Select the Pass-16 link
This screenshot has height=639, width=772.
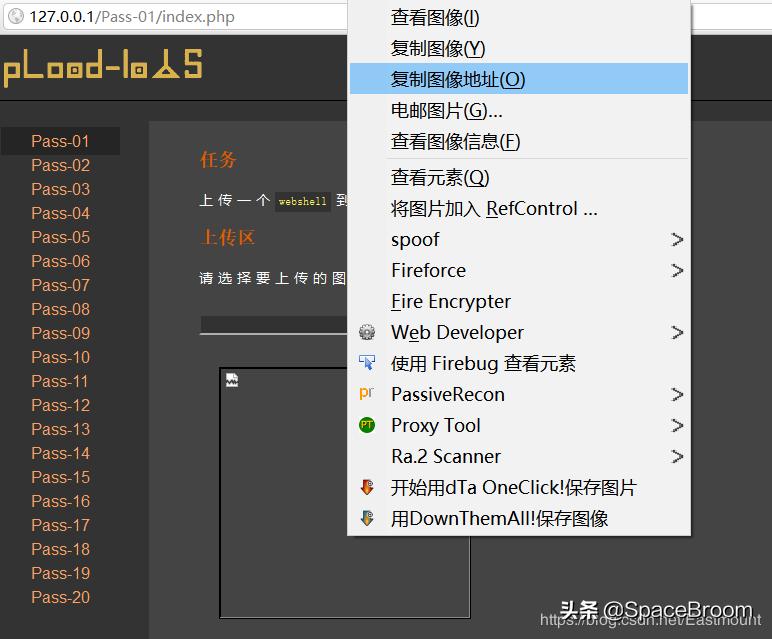[x=60, y=501]
